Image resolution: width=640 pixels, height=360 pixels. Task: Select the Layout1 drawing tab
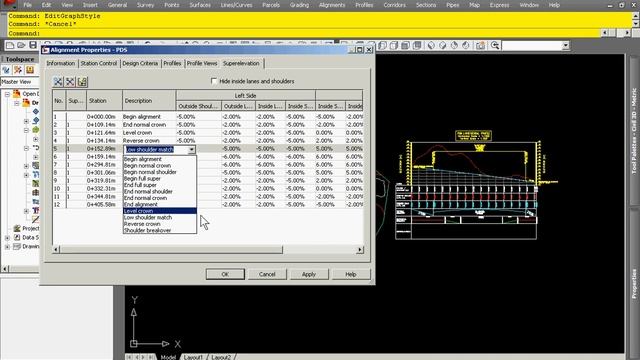[193, 357]
